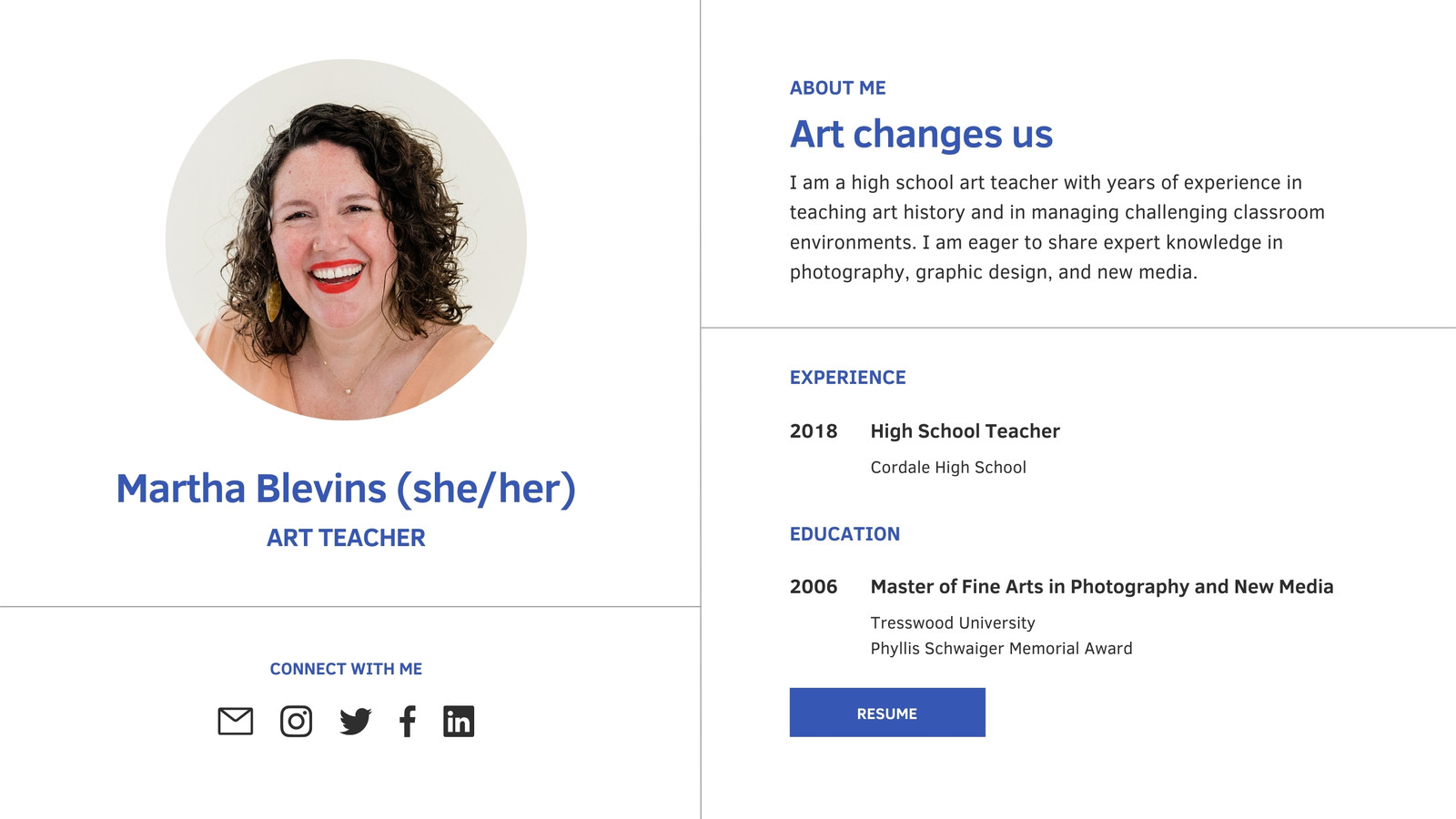Open the Twitter bird icon

coord(356,722)
